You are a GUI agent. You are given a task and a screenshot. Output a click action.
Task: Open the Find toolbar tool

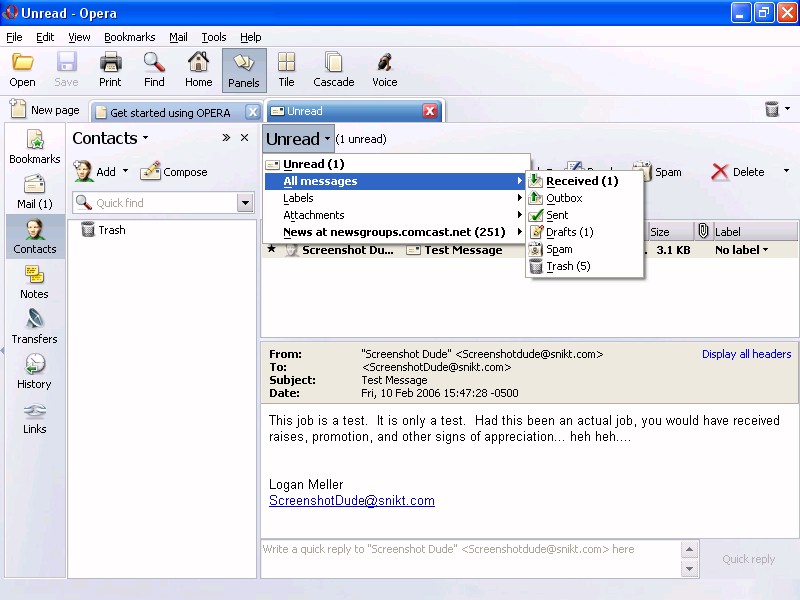click(x=154, y=70)
